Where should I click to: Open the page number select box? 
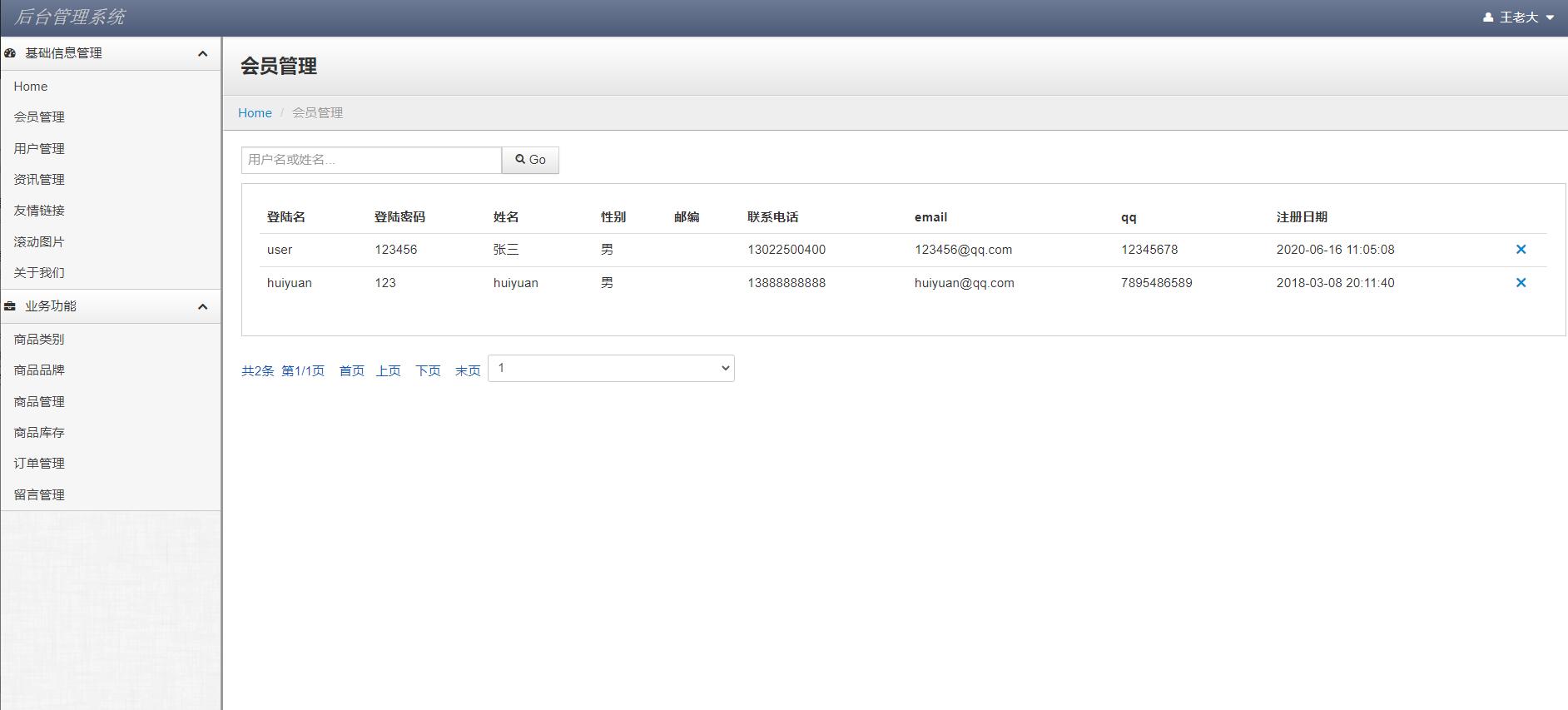pos(611,368)
